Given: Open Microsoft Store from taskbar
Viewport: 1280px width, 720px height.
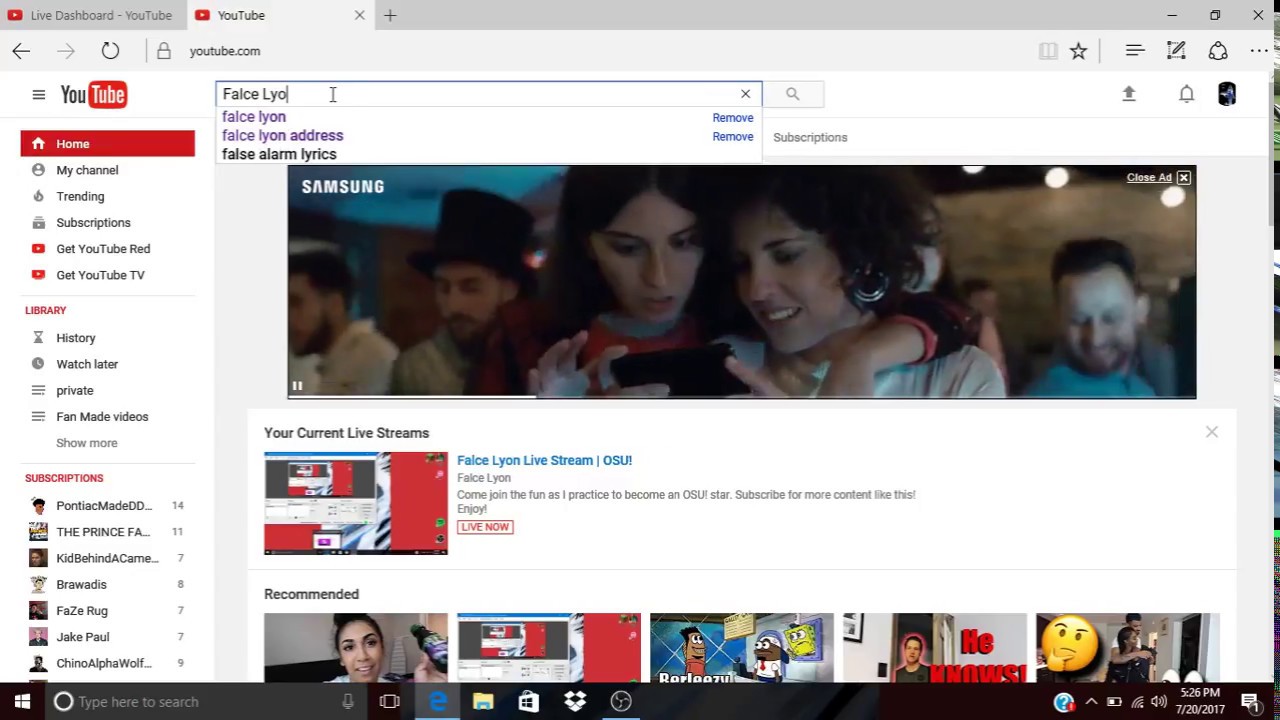Looking at the screenshot, I should pyautogui.click(x=529, y=702).
